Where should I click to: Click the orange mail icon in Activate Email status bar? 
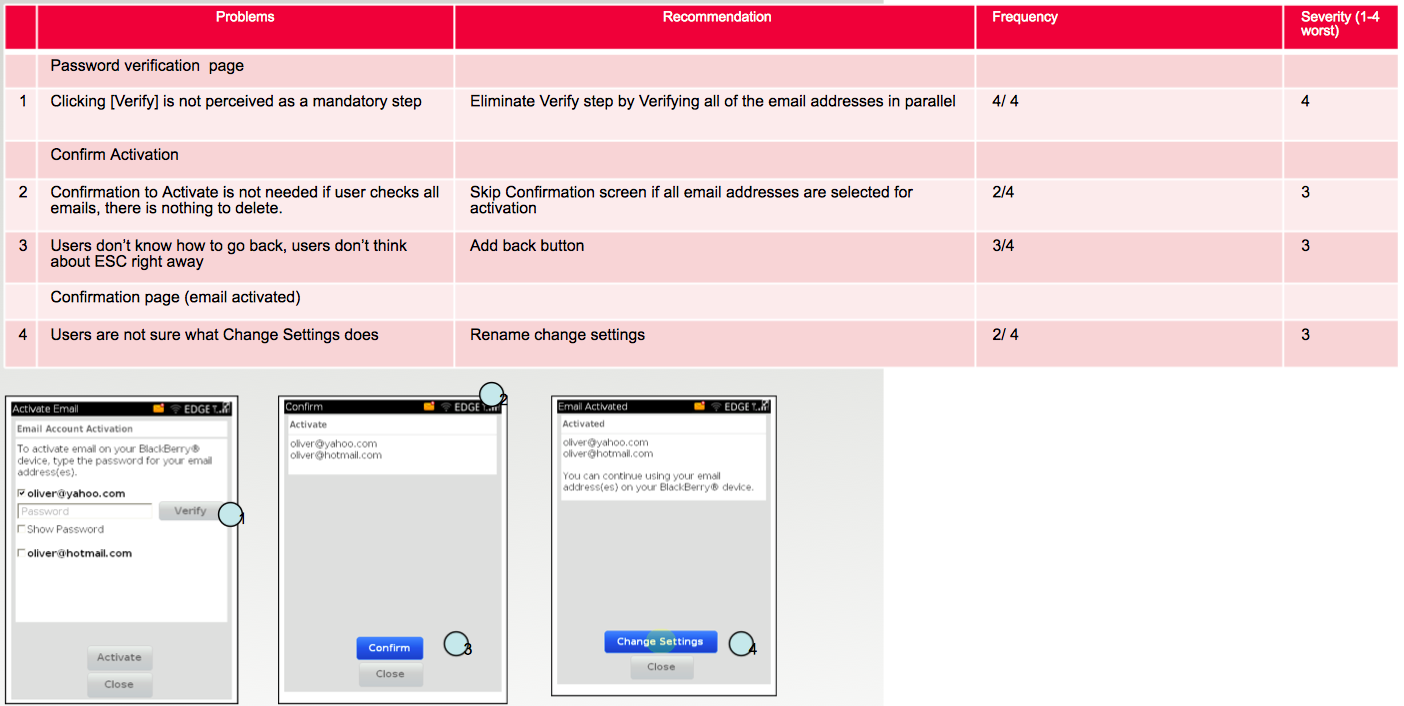pos(159,409)
